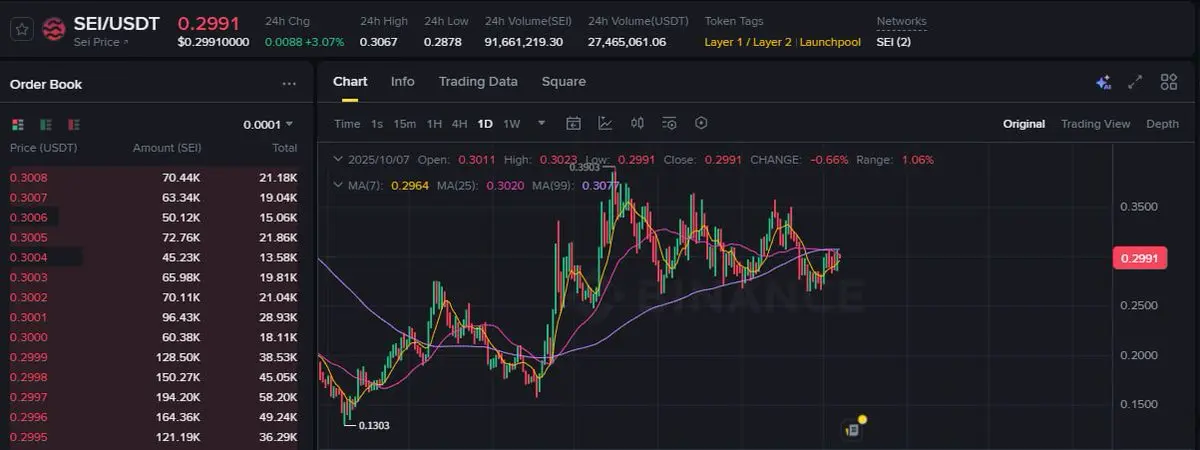
Task: Select the 1s interval
Action: point(377,124)
